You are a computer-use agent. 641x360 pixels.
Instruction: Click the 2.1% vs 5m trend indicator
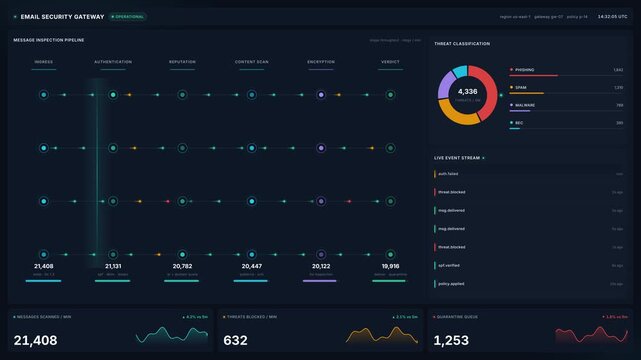pos(405,317)
